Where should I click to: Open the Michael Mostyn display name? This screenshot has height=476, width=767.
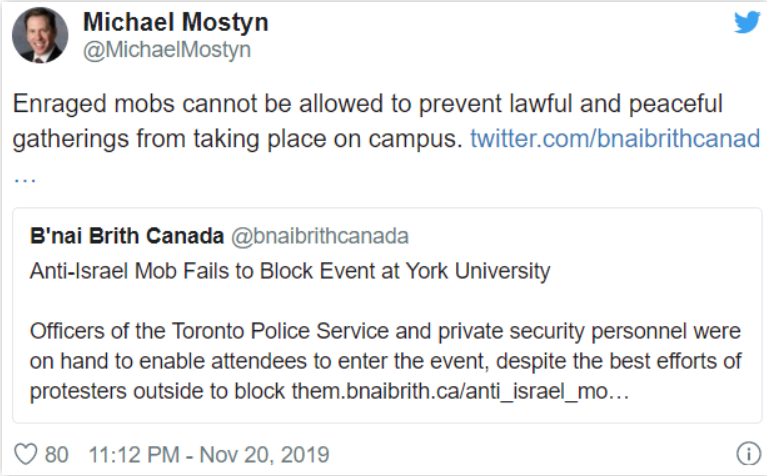175,22
